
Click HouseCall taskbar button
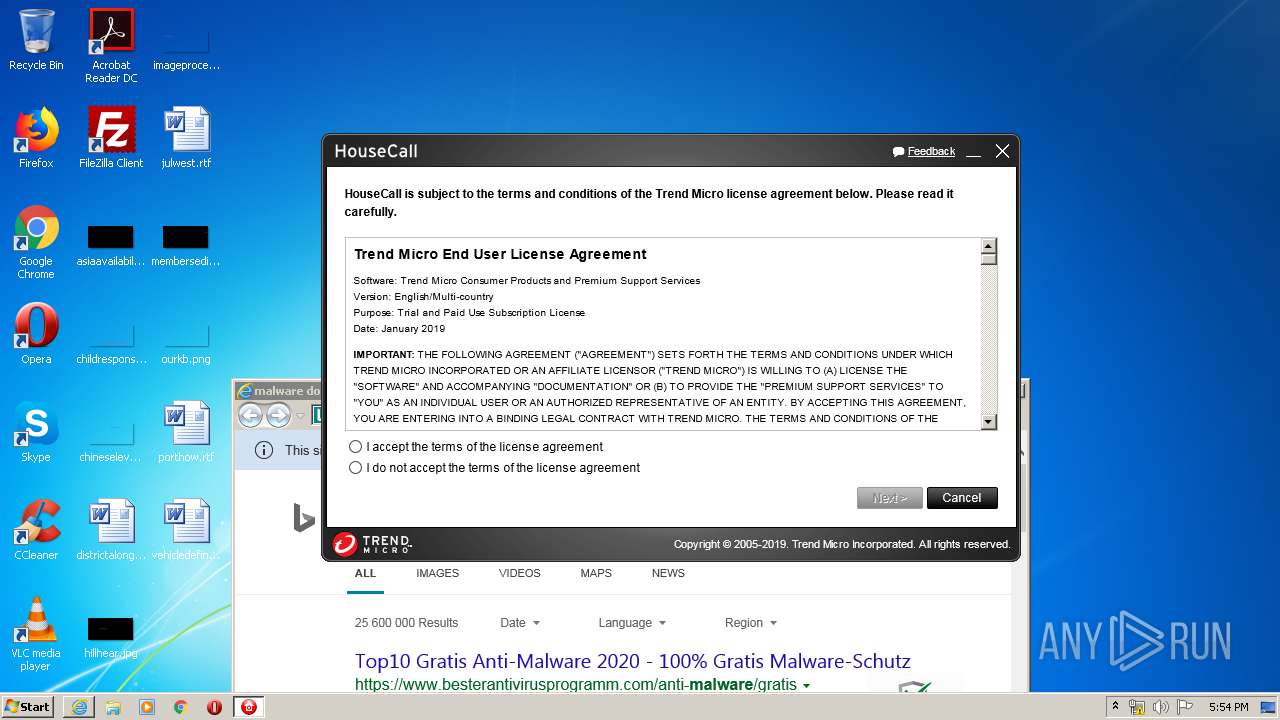[x=249, y=707]
